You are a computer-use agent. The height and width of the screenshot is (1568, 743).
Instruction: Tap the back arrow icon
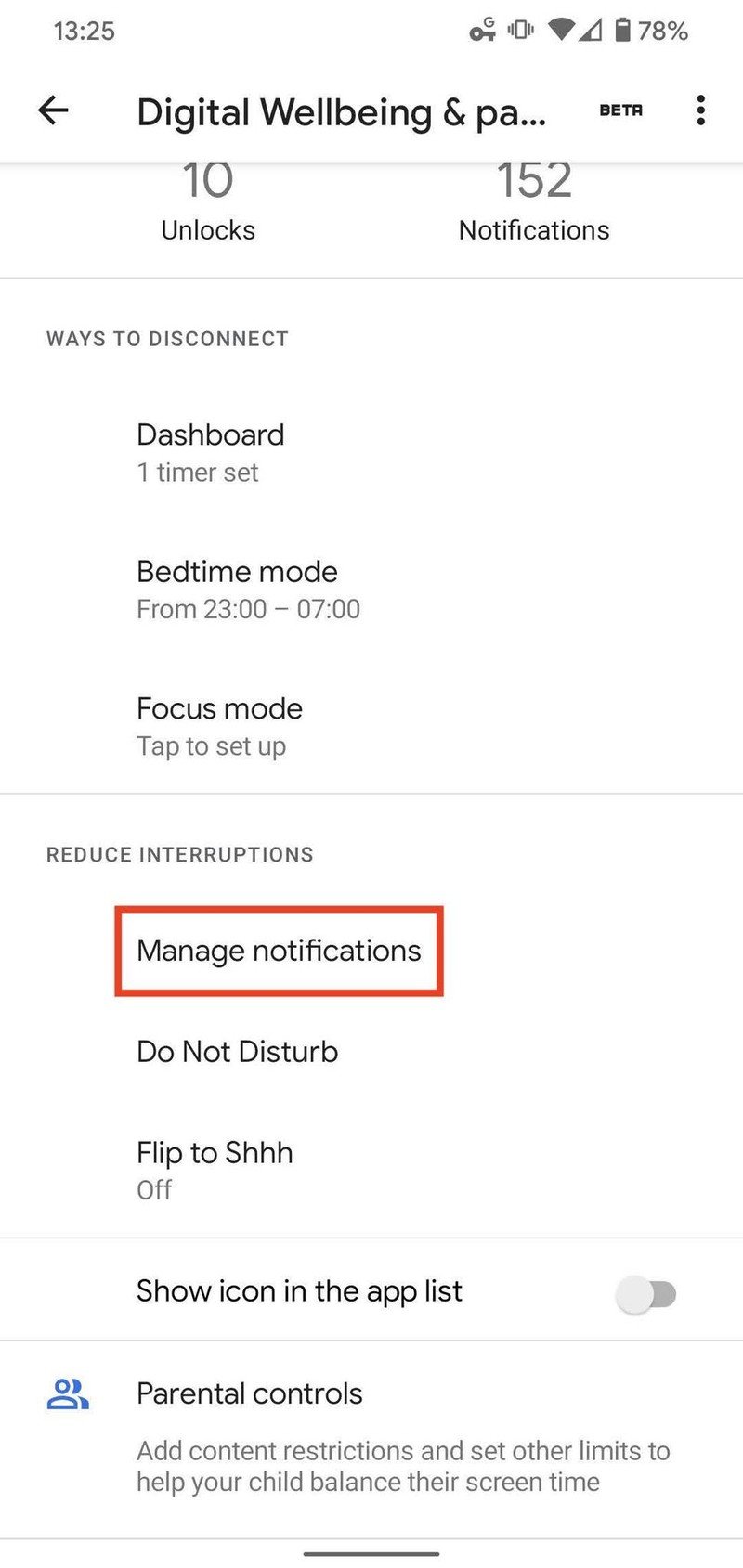(53, 110)
